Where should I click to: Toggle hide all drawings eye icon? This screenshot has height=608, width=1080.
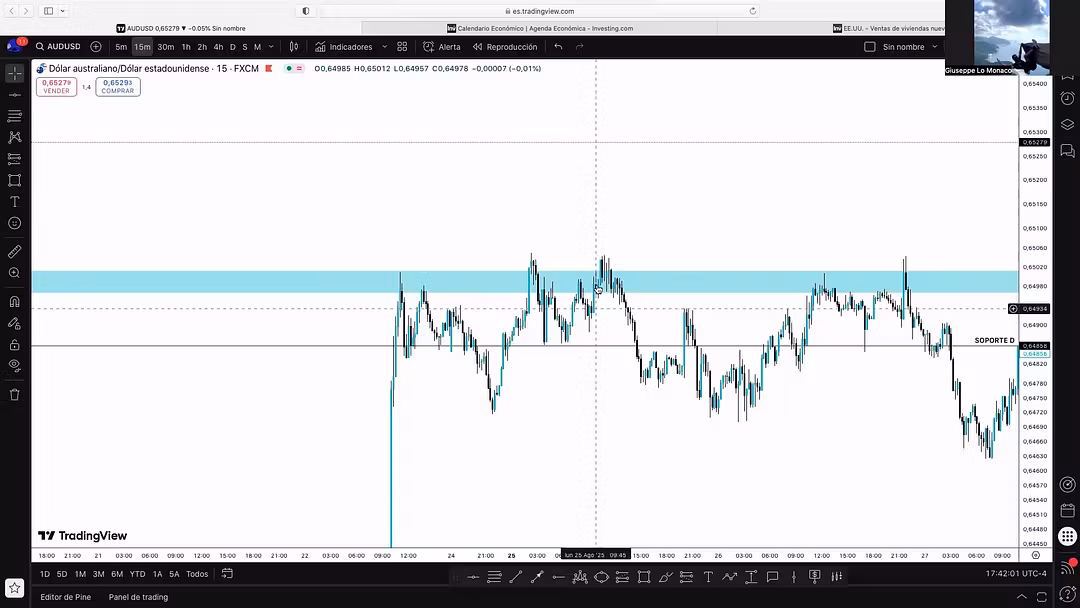(x=14, y=366)
